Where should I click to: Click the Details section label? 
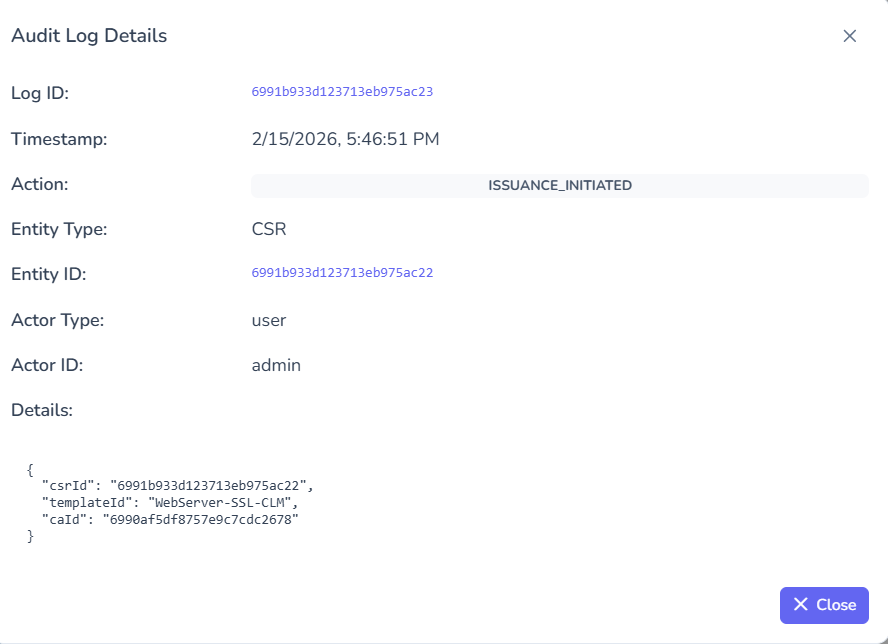[x=40, y=410]
